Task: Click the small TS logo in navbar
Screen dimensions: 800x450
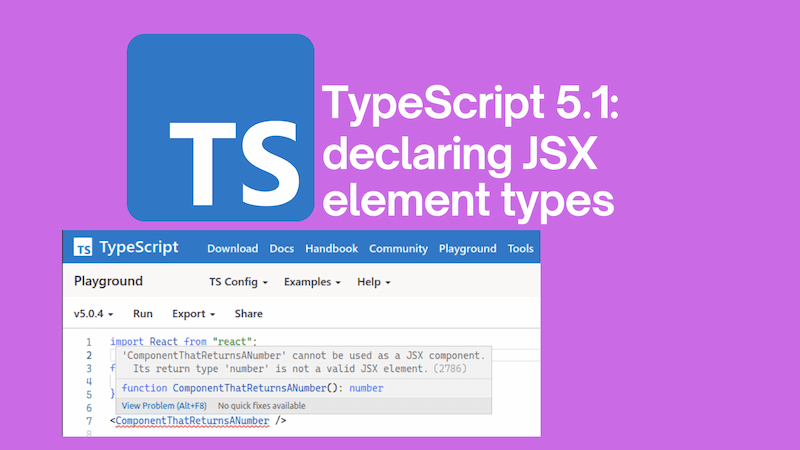Action: click(x=83, y=247)
